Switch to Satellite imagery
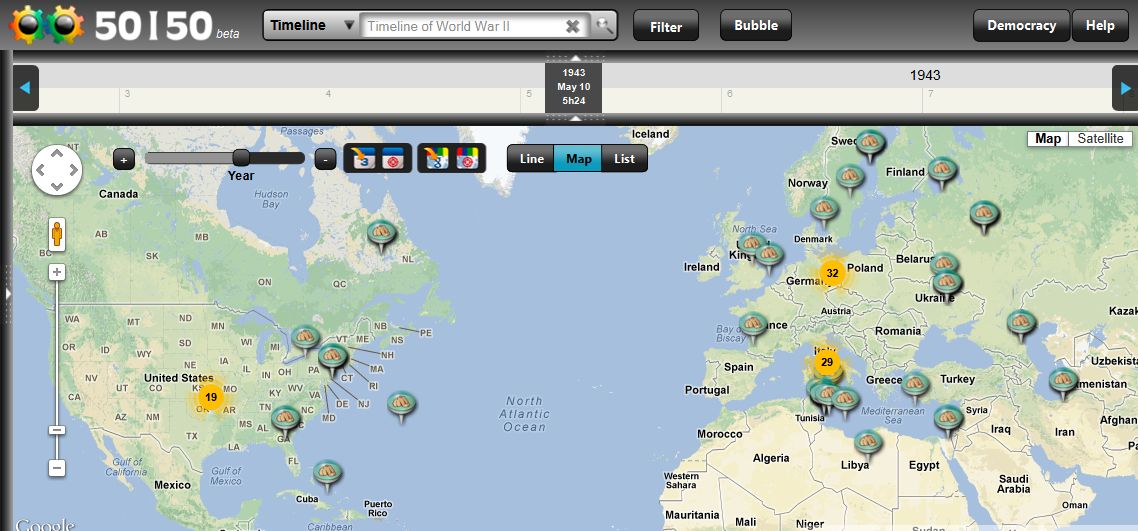 [x=1100, y=139]
